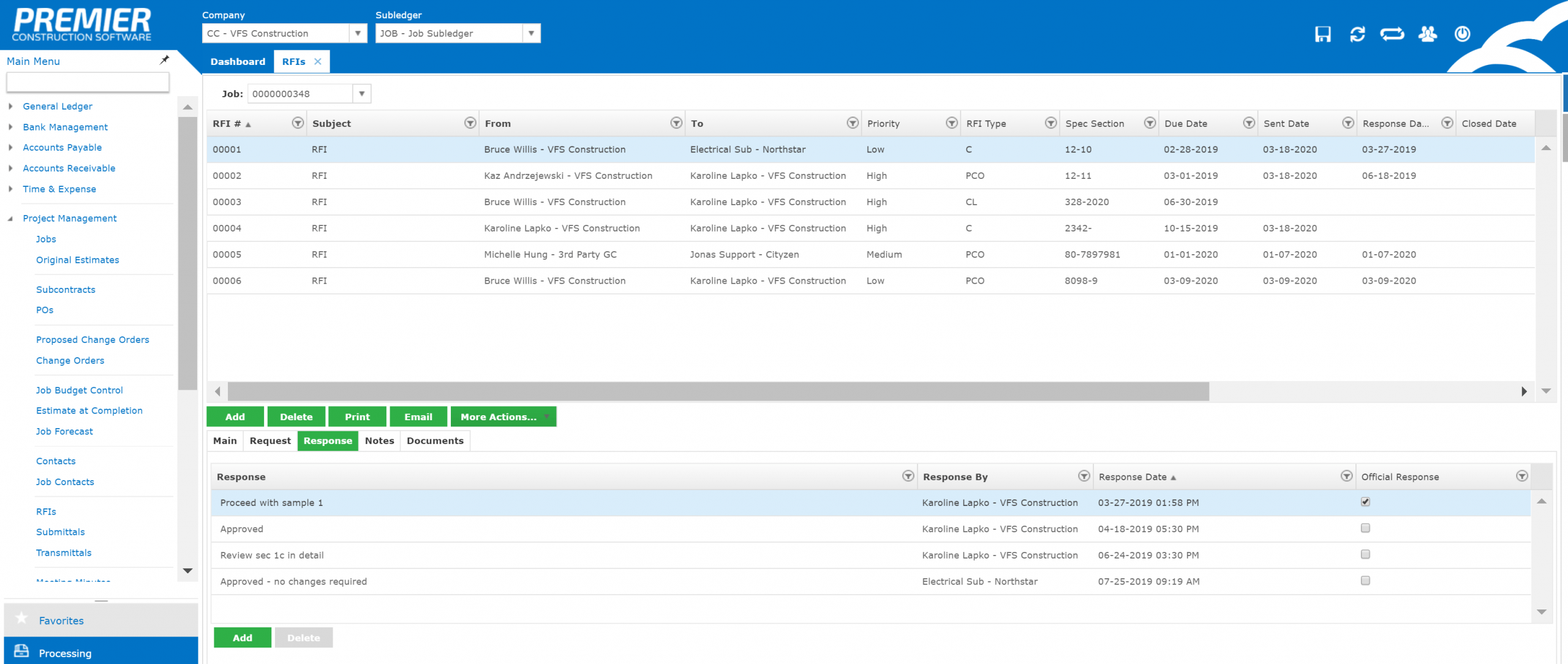
Task: Pin the Main Menu panel
Action: pos(164,60)
